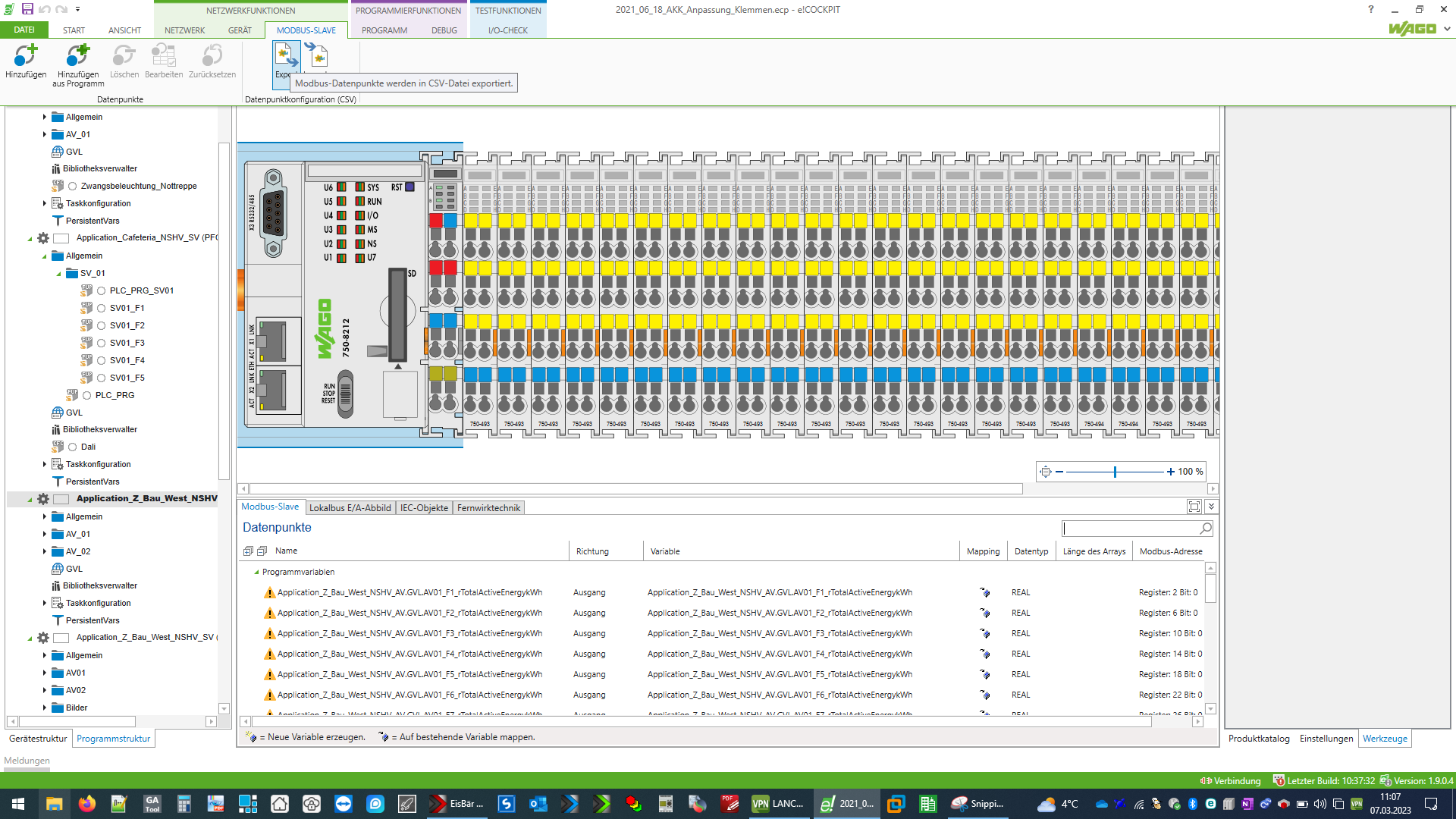Toggle the SV01_F3 radio circle
This screenshot has width=1456, height=819.
click(x=101, y=344)
